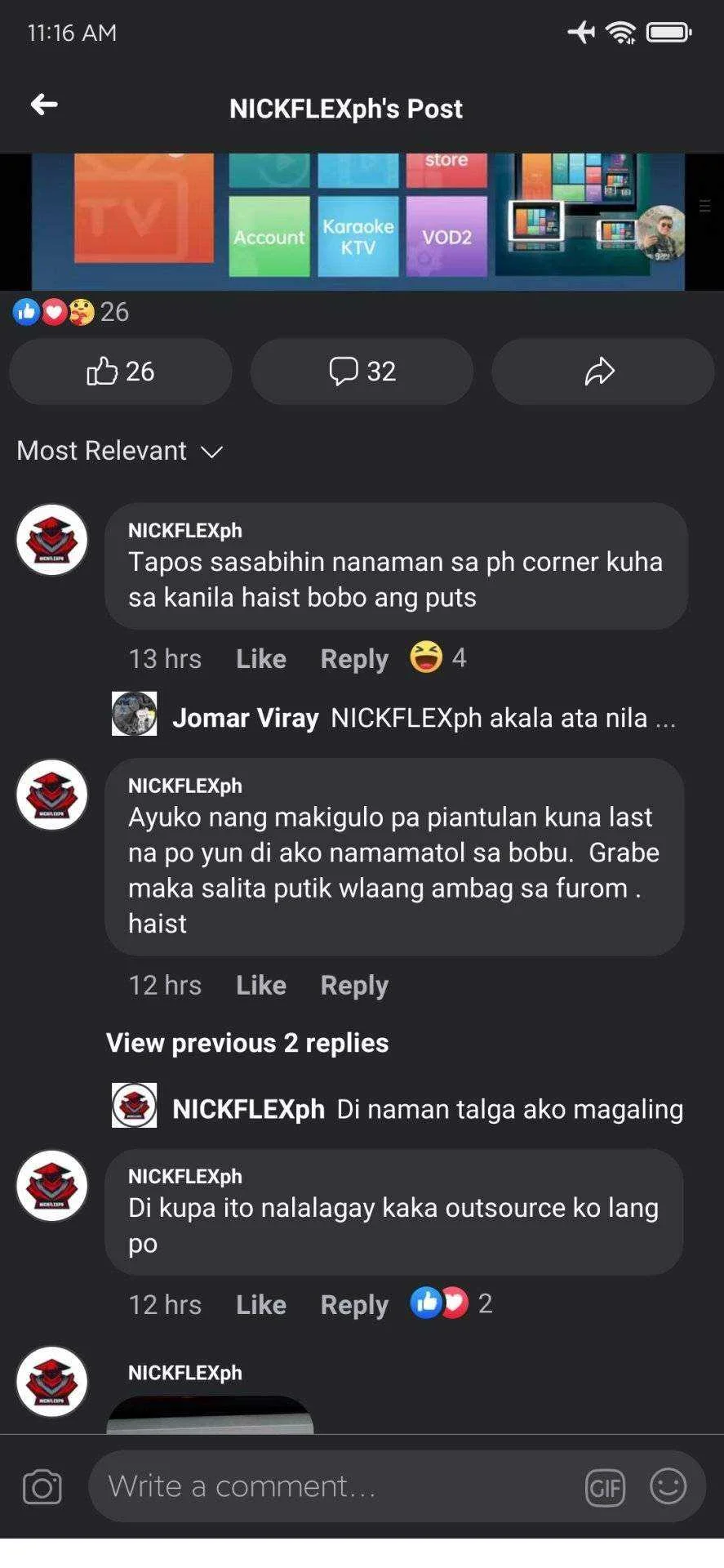The height and width of the screenshot is (1568, 724).
Task: Share the post with arrow icon
Action: coord(602,372)
